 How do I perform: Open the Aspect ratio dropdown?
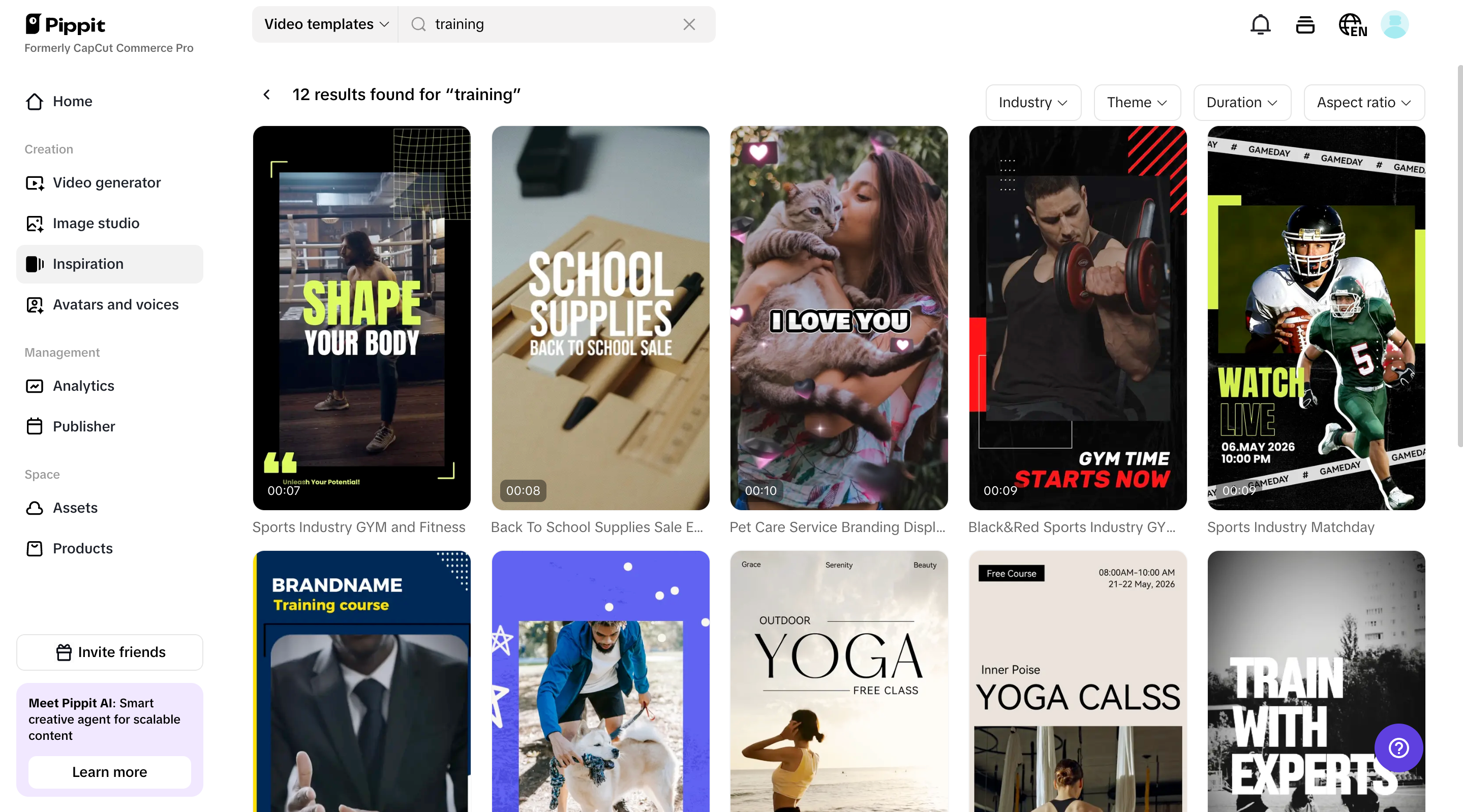click(1363, 102)
